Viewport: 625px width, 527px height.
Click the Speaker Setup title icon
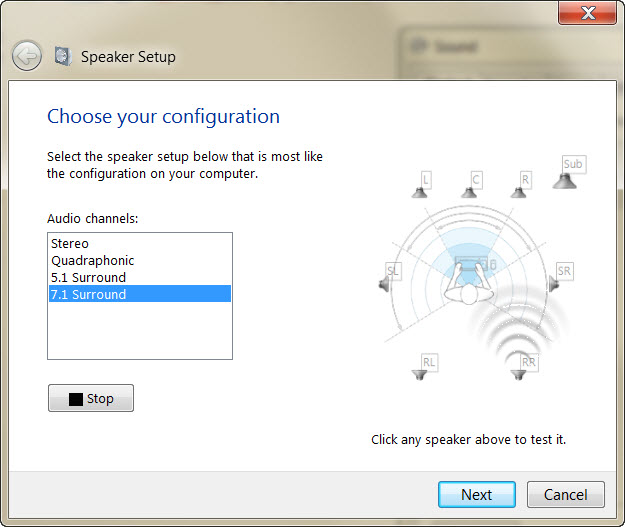[x=63, y=56]
